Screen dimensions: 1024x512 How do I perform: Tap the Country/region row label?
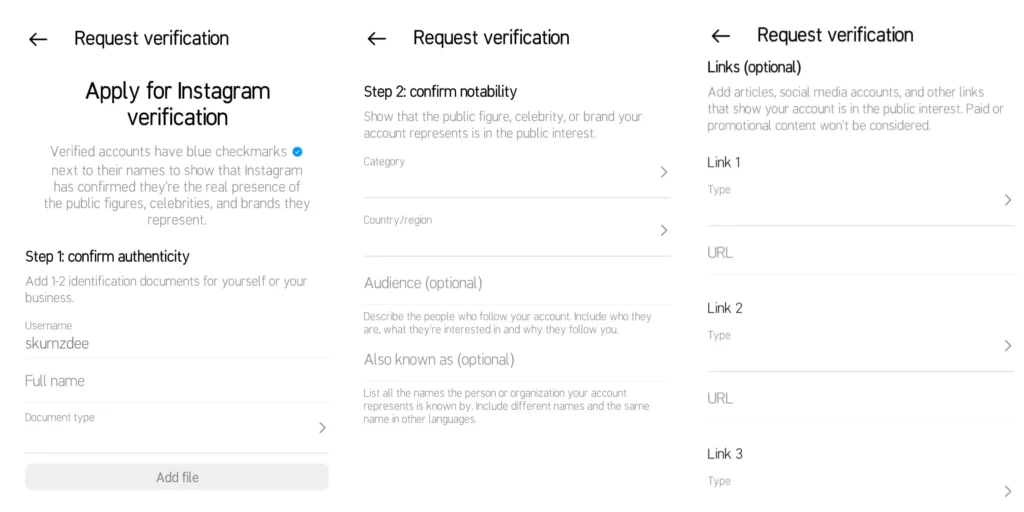coord(398,220)
